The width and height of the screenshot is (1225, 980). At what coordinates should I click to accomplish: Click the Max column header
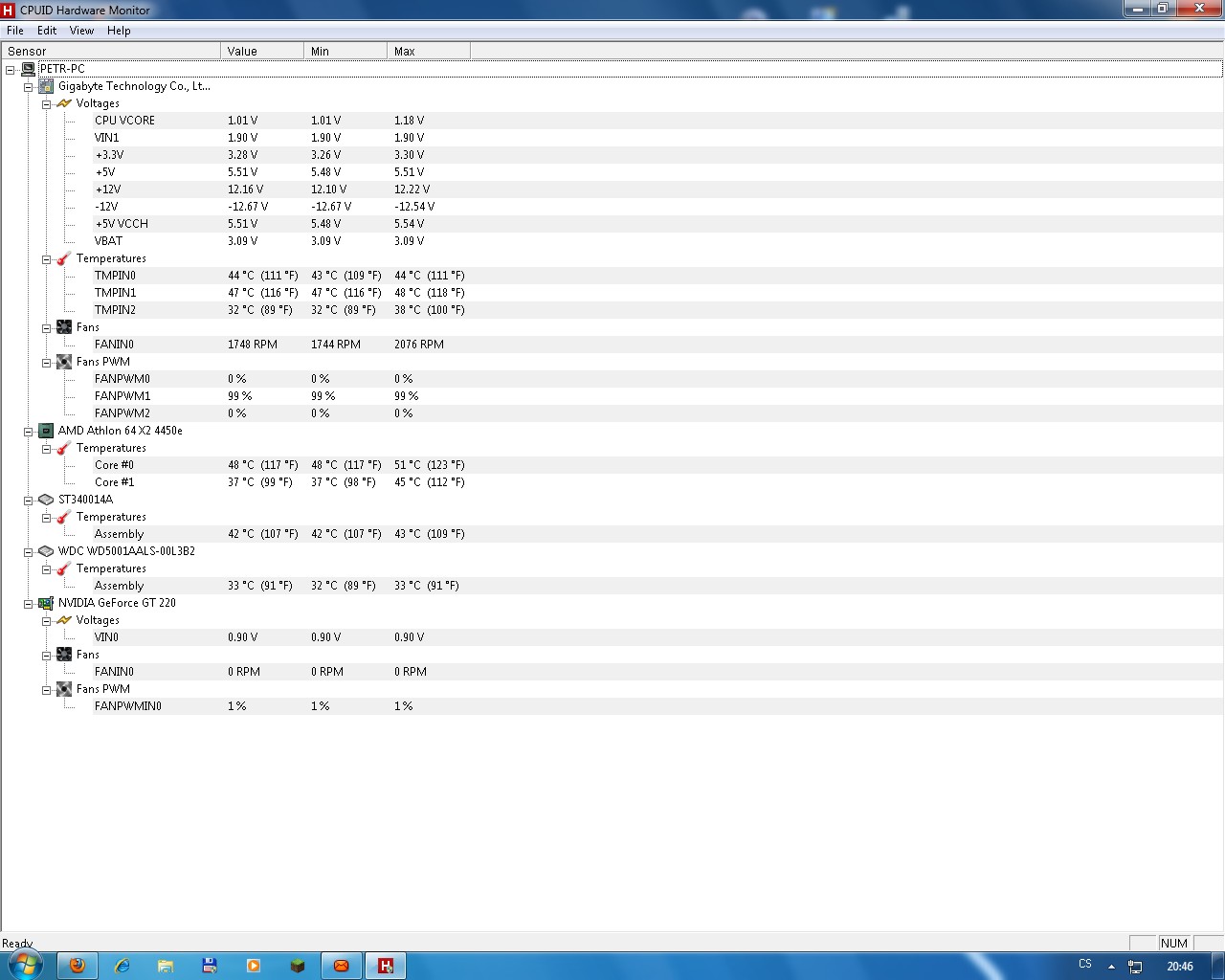coord(429,52)
